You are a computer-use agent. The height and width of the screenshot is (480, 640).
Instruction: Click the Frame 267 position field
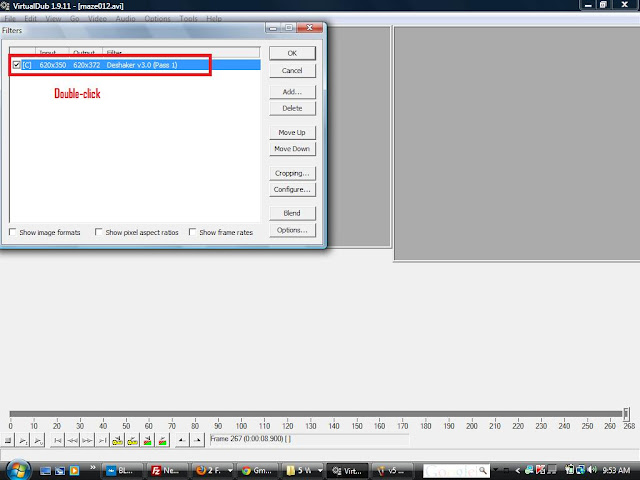coord(309,440)
